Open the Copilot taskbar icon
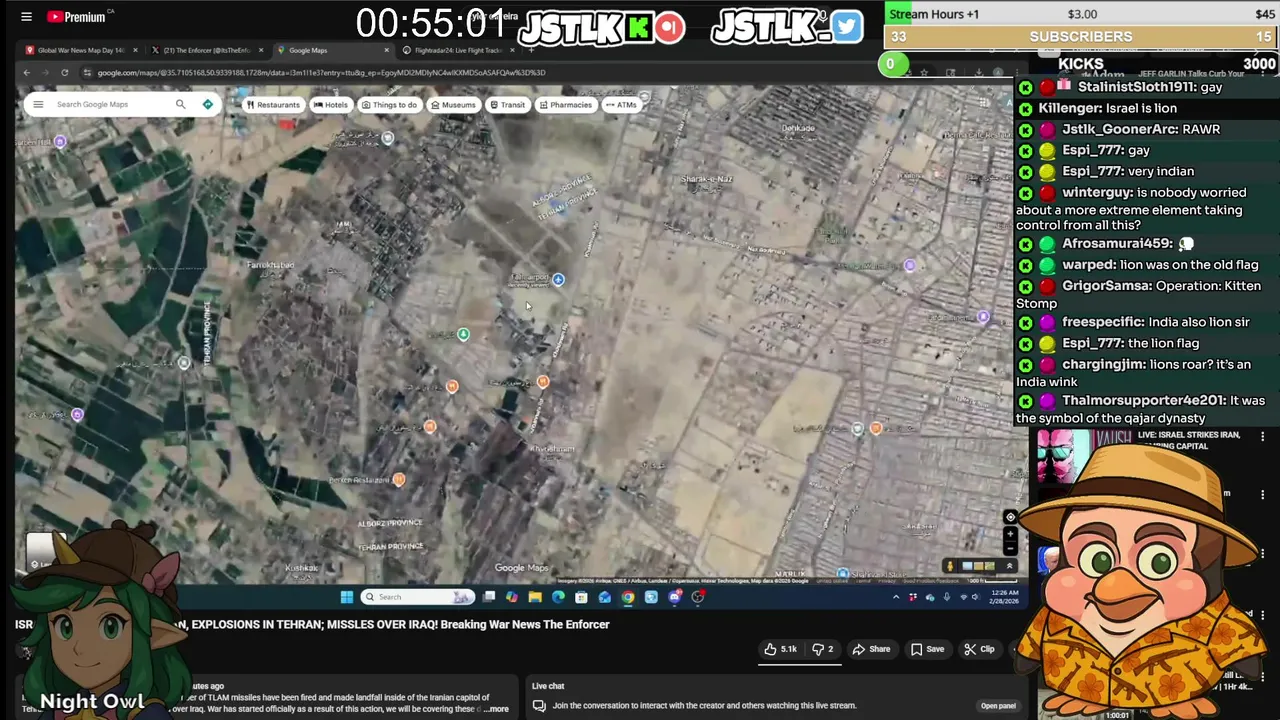 pyautogui.click(x=512, y=597)
